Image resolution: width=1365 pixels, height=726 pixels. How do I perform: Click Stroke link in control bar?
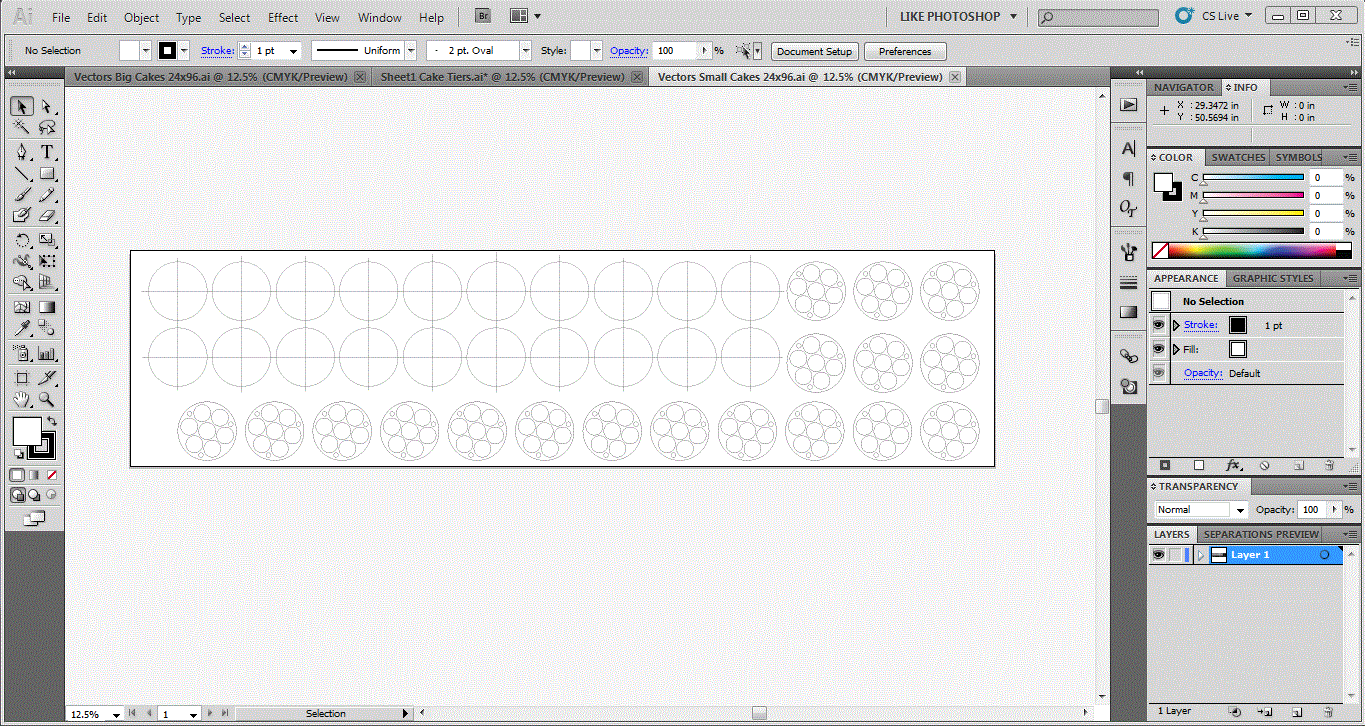coord(217,50)
